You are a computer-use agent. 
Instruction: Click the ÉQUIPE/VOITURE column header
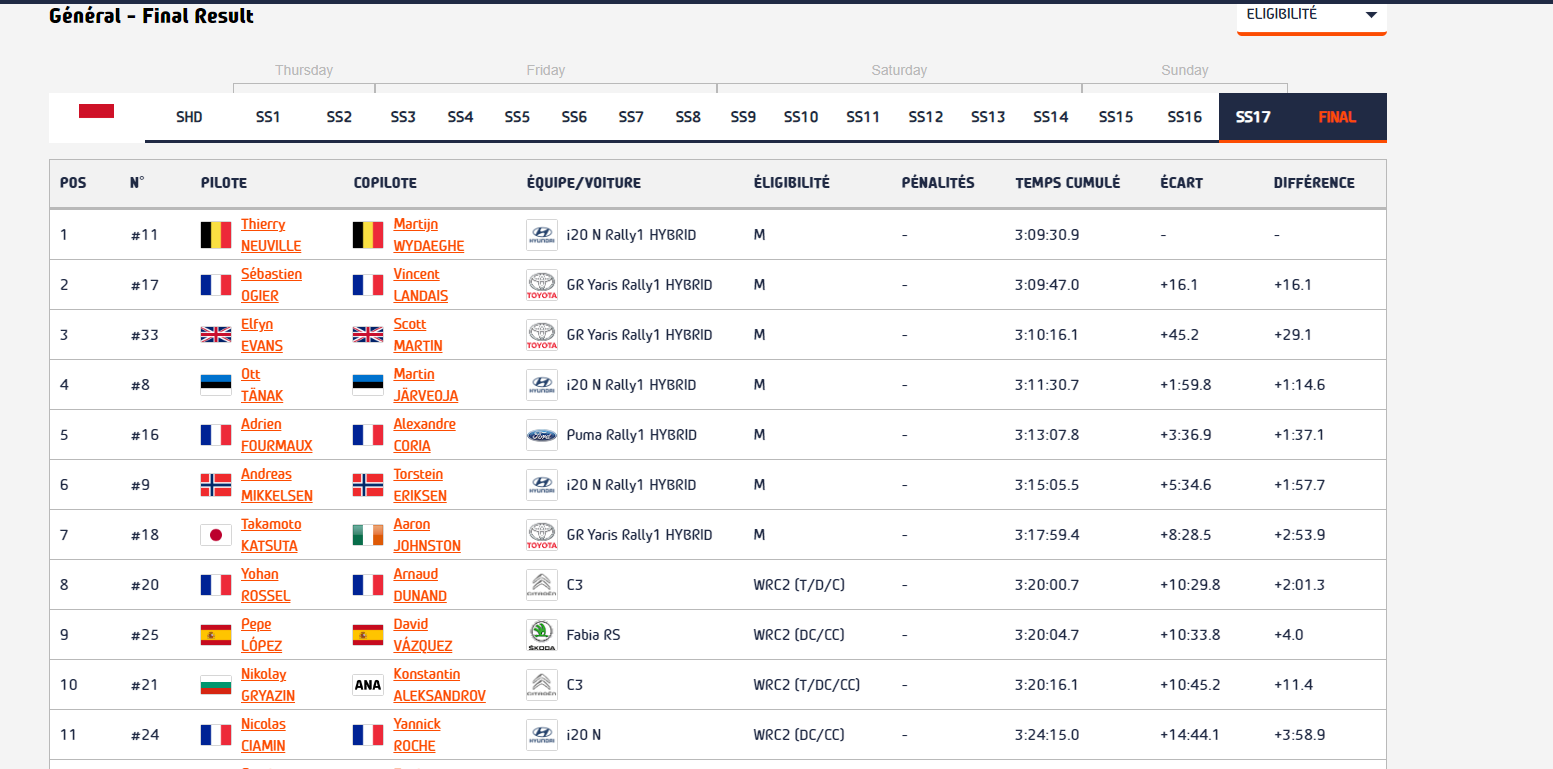[x=584, y=183]
